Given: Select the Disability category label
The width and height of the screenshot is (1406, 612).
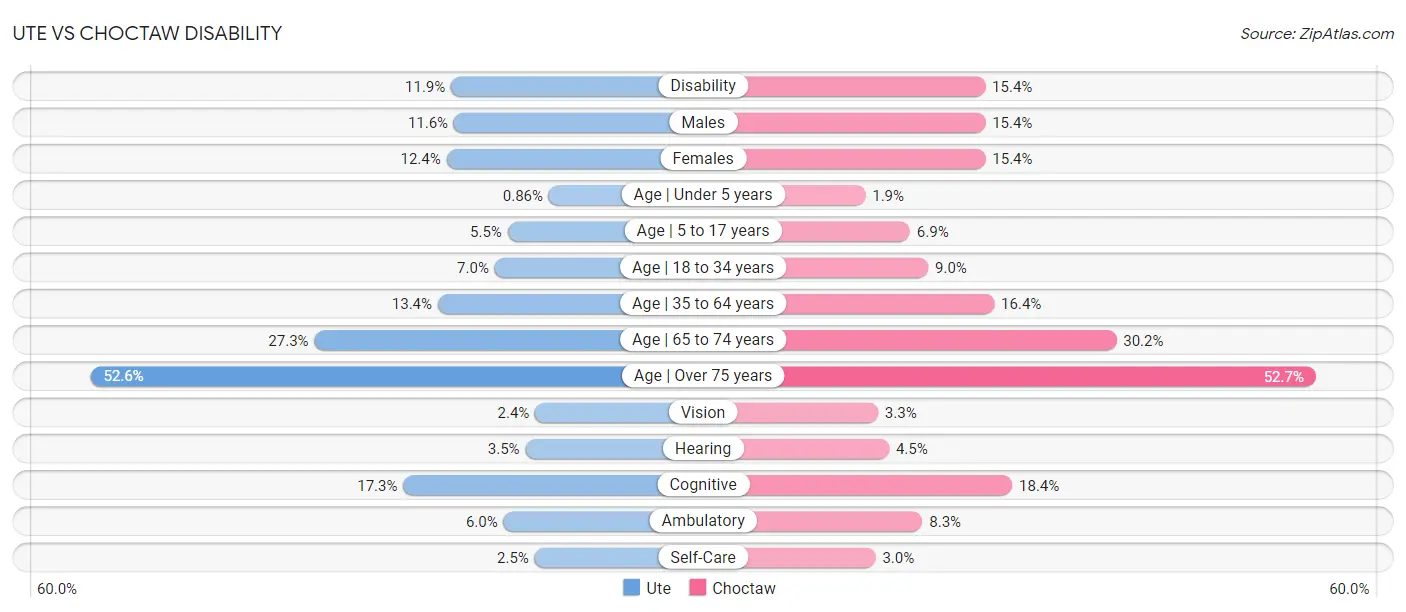Looking at the screenshot, I should 703,86.
